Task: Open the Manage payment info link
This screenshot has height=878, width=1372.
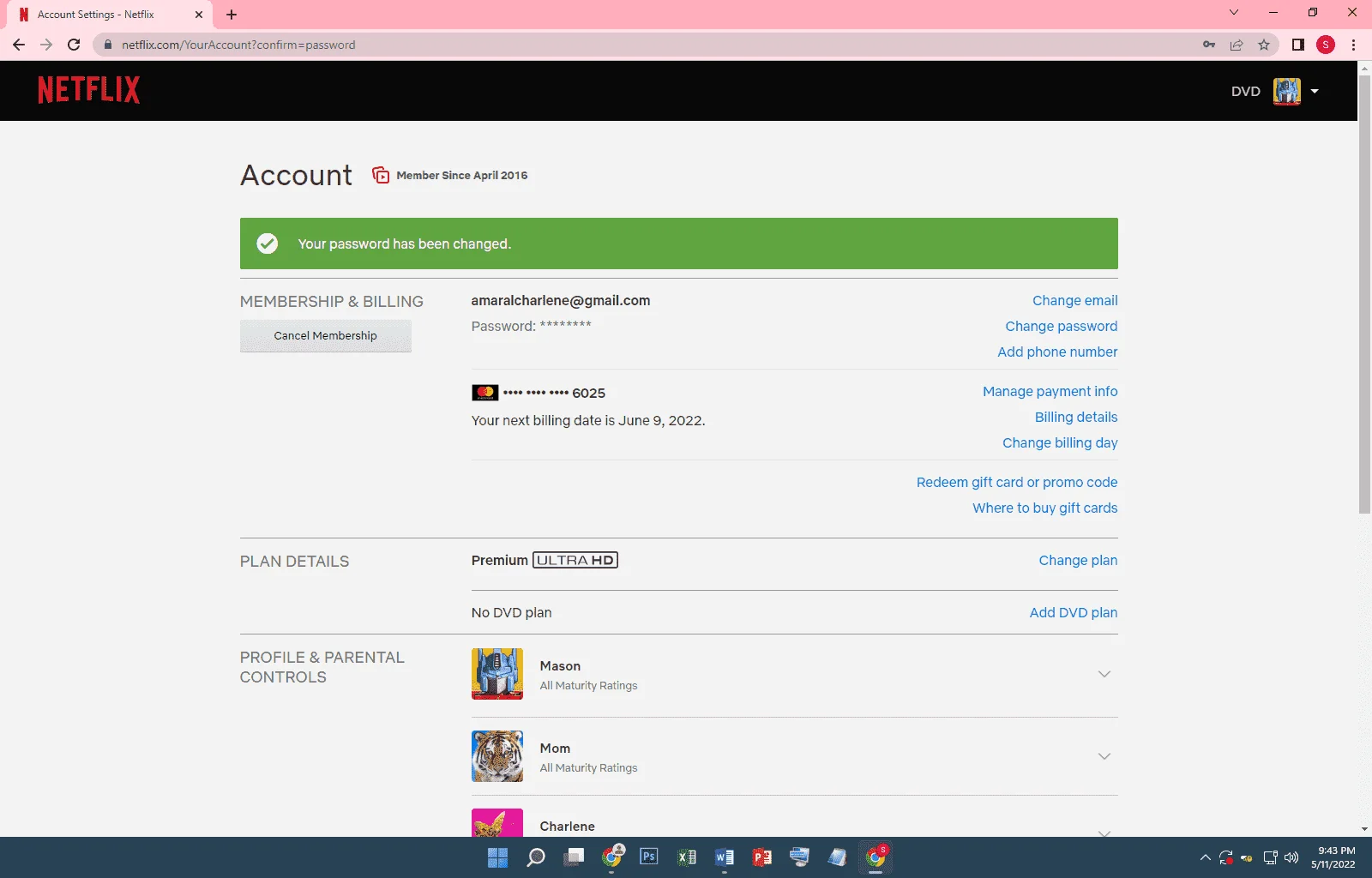Action: coord(1050,391)
